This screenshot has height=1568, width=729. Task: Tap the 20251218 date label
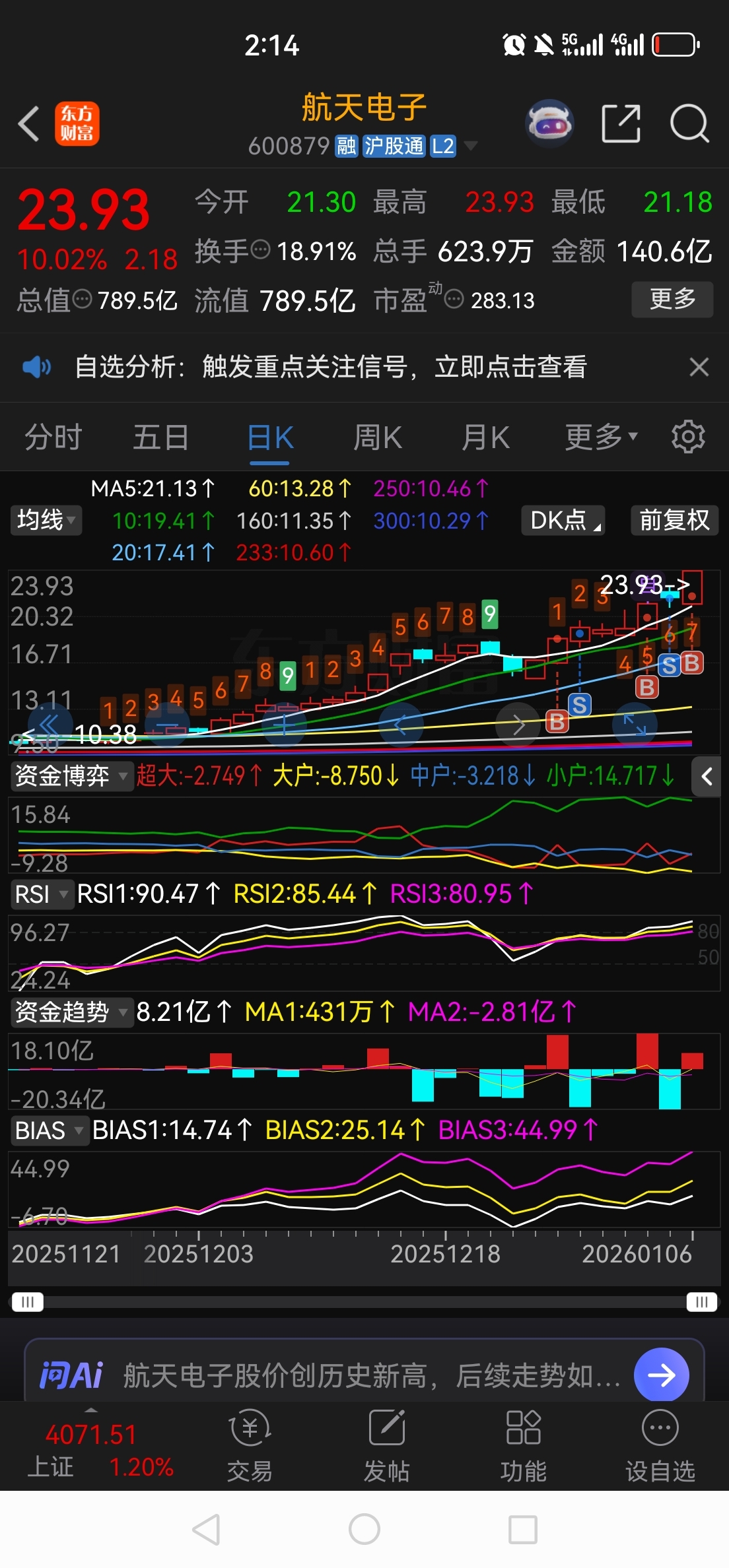[x=445, y=1254]
